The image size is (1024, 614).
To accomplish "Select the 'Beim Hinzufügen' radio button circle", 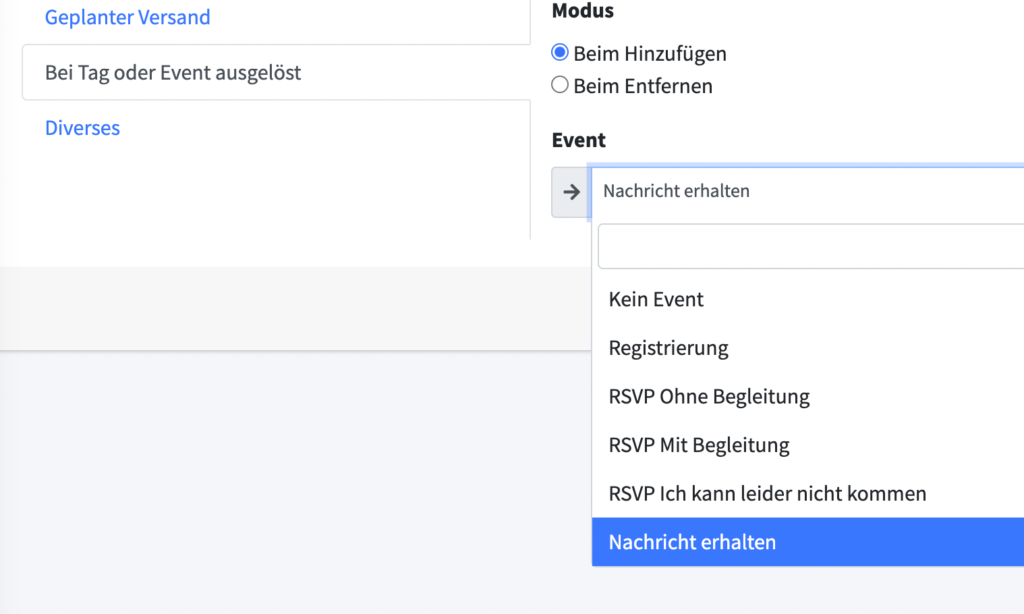I will 560,53.
